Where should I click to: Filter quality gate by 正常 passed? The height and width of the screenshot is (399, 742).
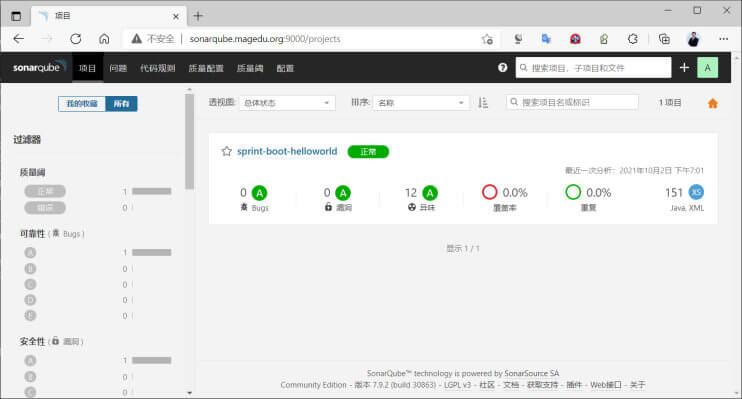(x=45, y=191)
